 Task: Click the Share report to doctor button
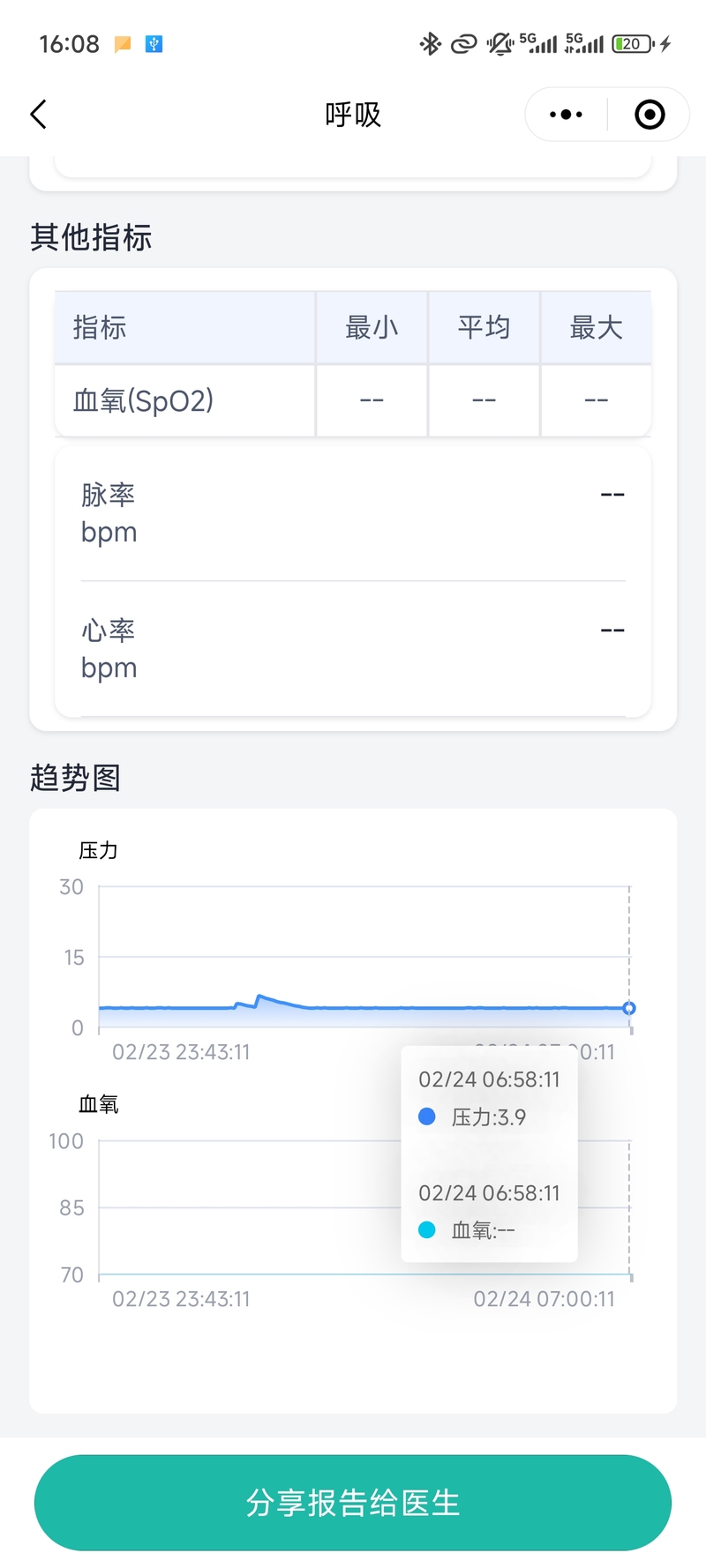(x=353, y=1502)
